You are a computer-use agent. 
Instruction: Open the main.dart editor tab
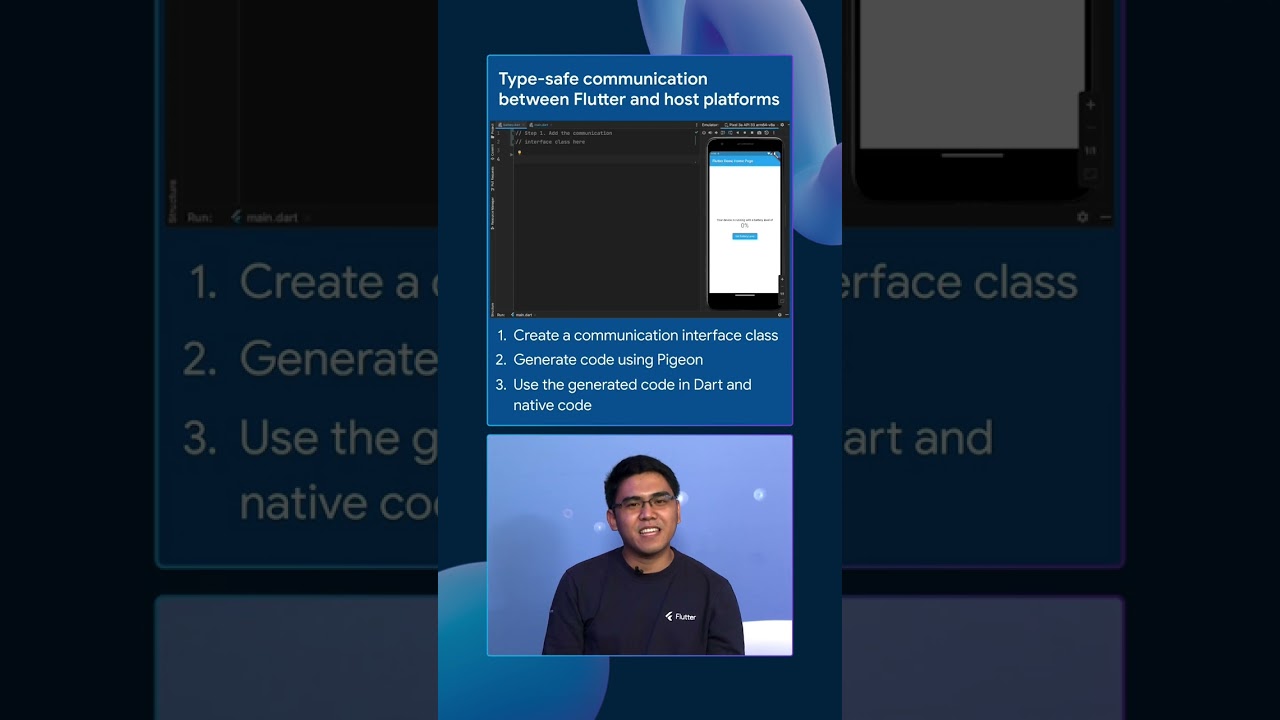[539, 125]
